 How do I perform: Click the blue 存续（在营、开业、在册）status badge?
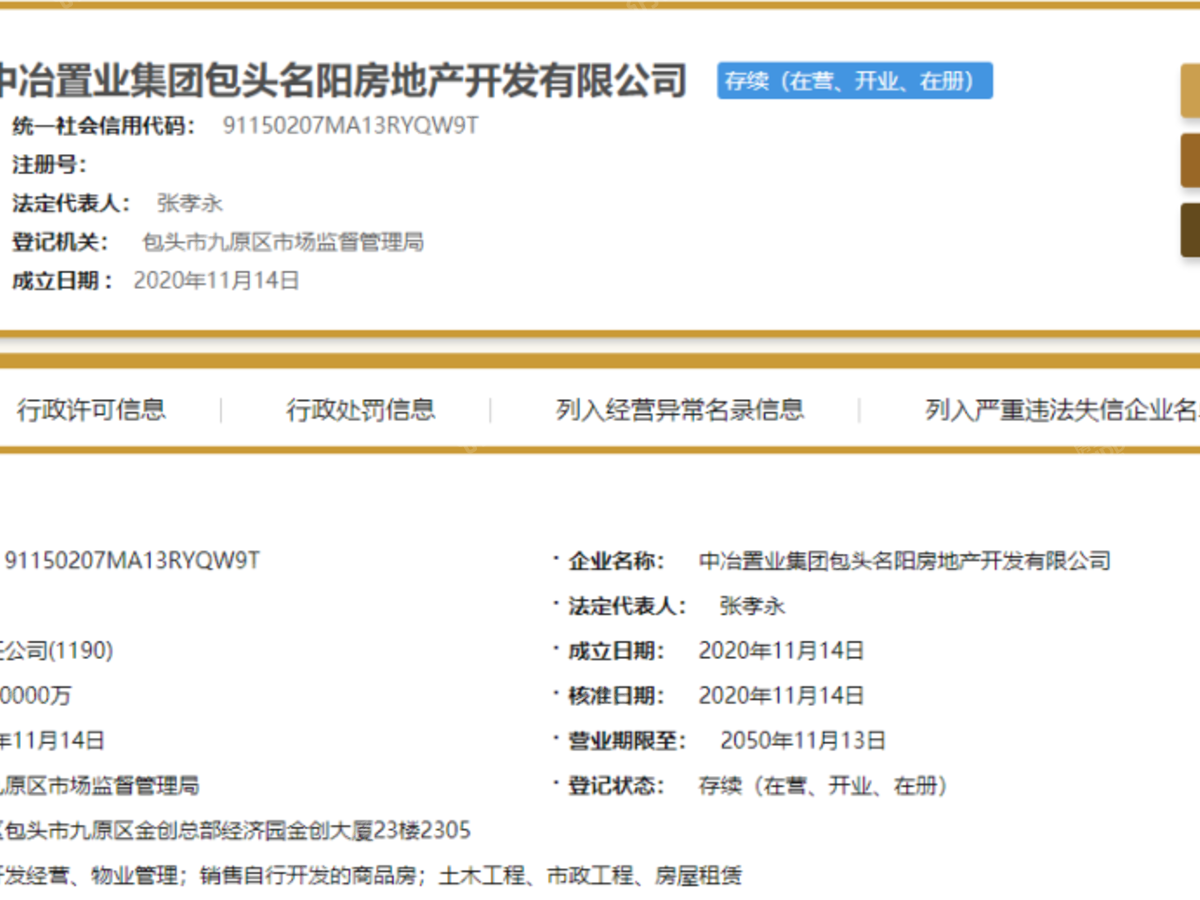[x=855, y=81]
